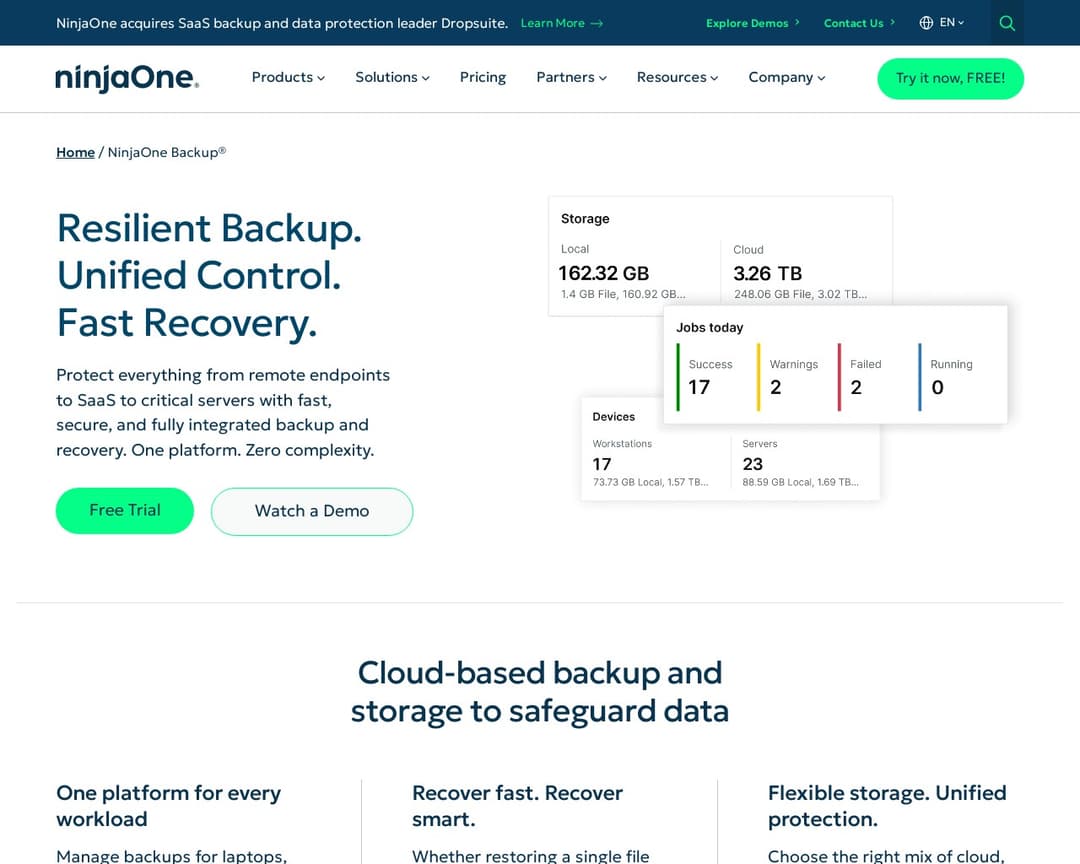
Task: Click the NinjaOne Backup breadcrumb text
Action: click(x=167, y=152)
